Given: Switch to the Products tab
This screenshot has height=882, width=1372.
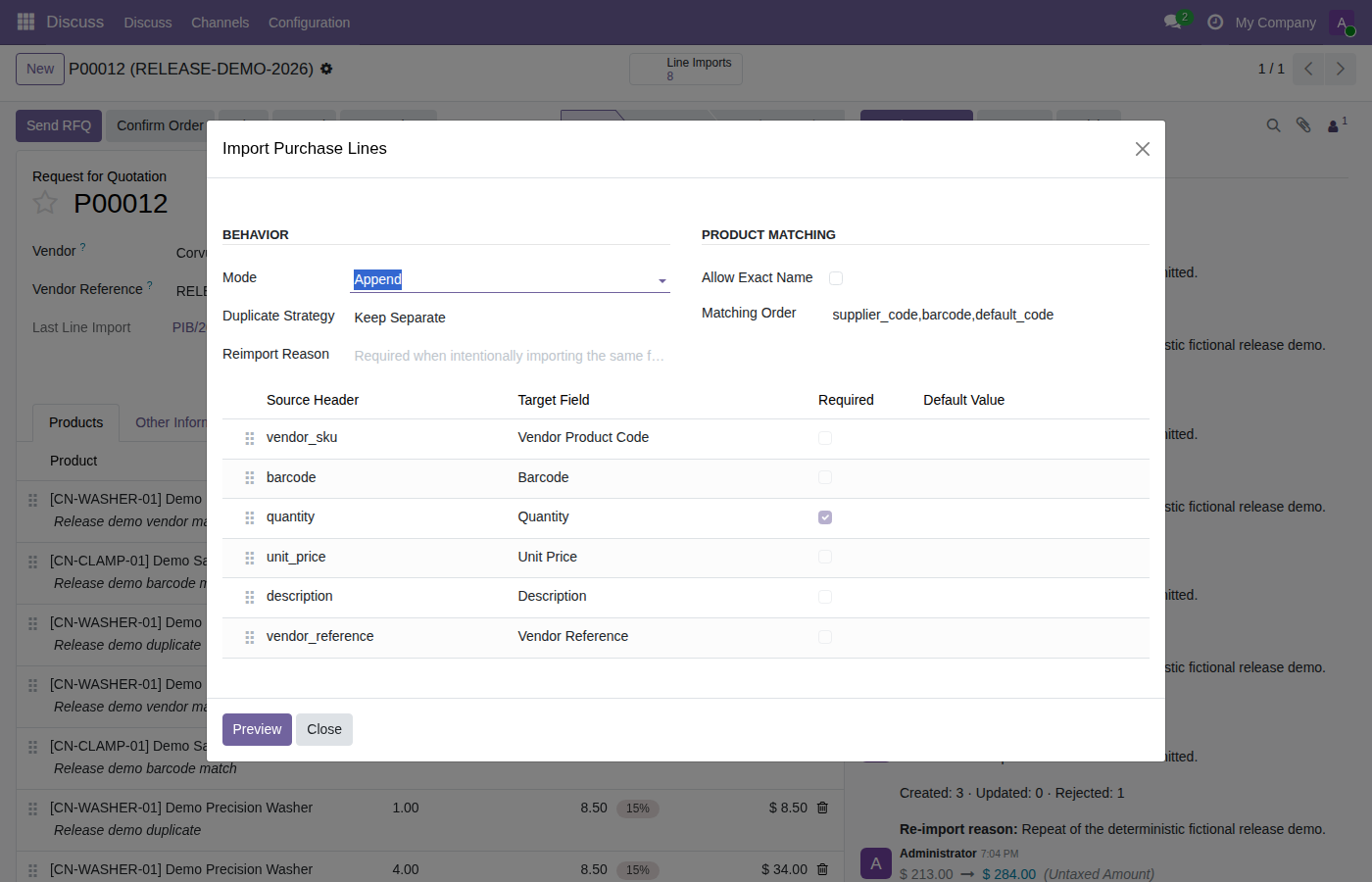Looking at the screenshot, I should pos(75,422).
